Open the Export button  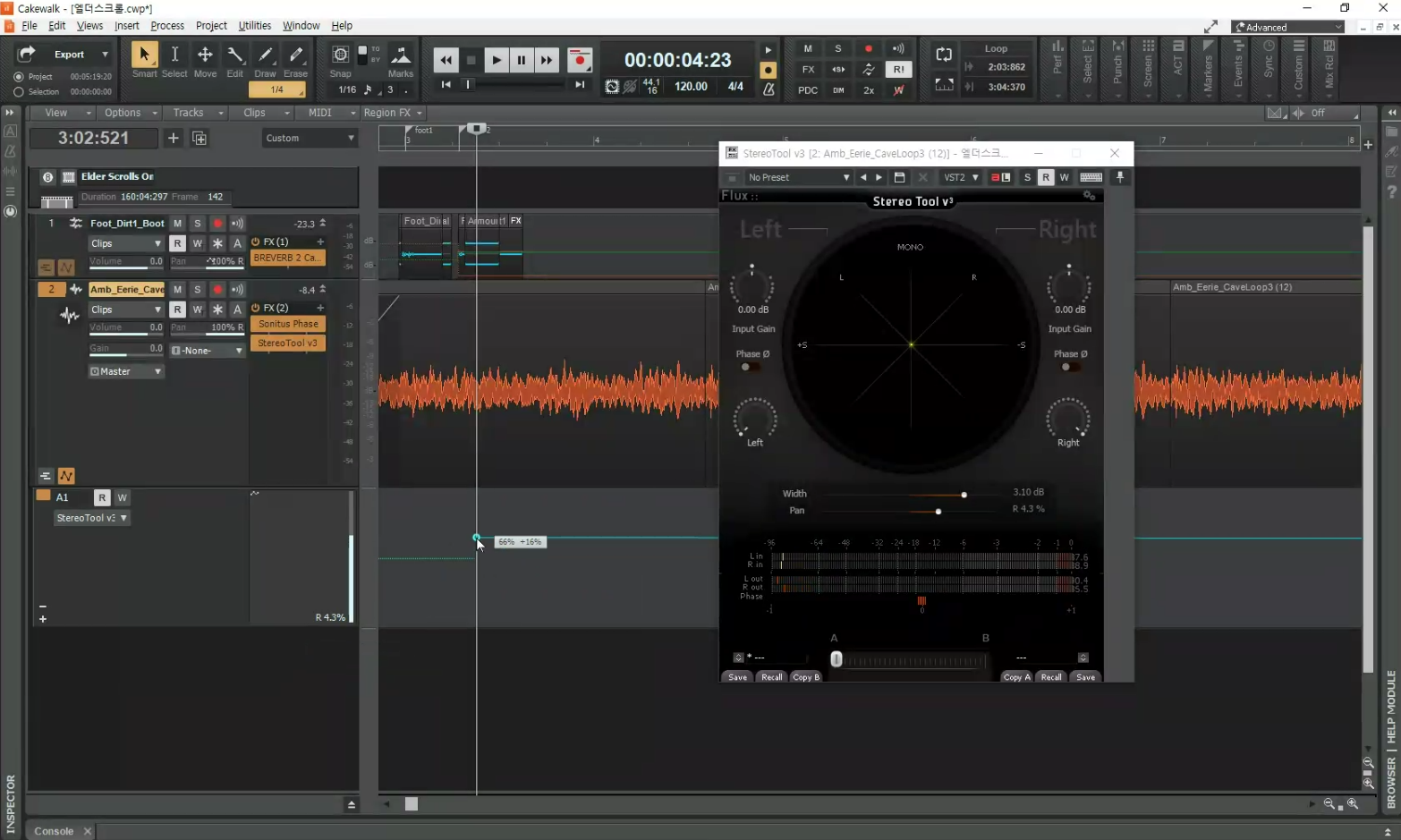point(61,55)
